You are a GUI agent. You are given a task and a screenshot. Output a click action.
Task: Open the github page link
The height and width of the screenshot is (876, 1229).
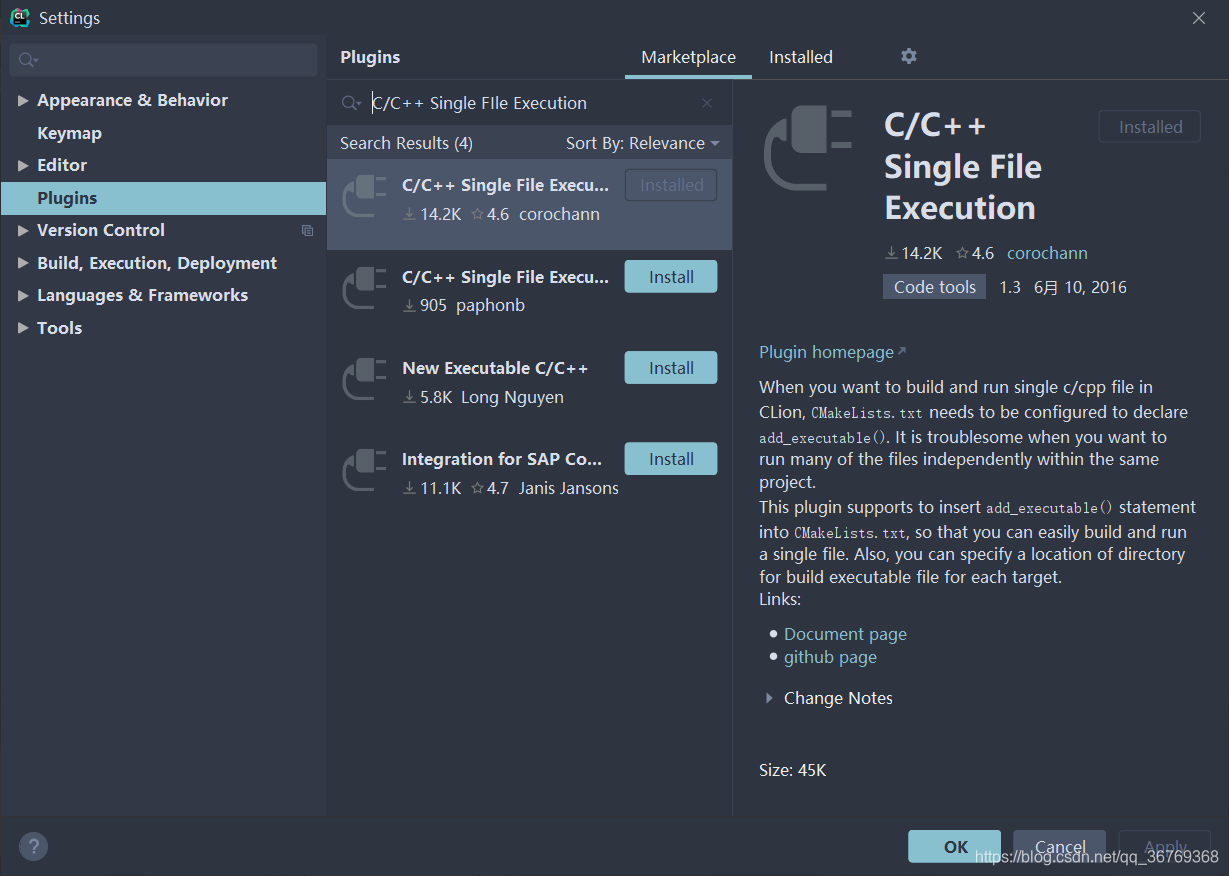pos(830,657)
